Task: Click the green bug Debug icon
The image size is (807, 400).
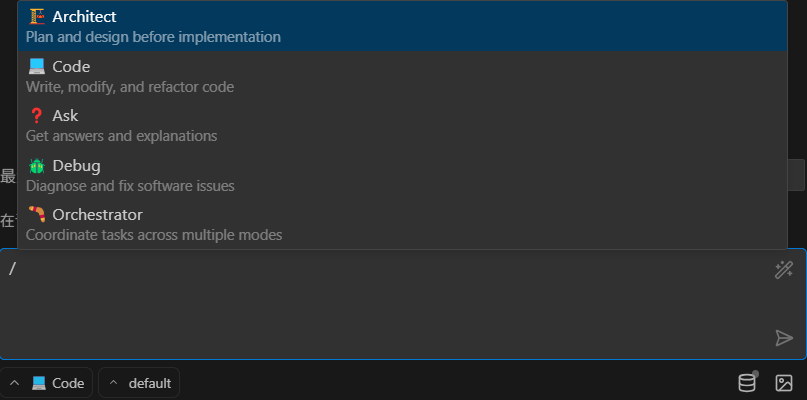Action: tap(37, 166)
